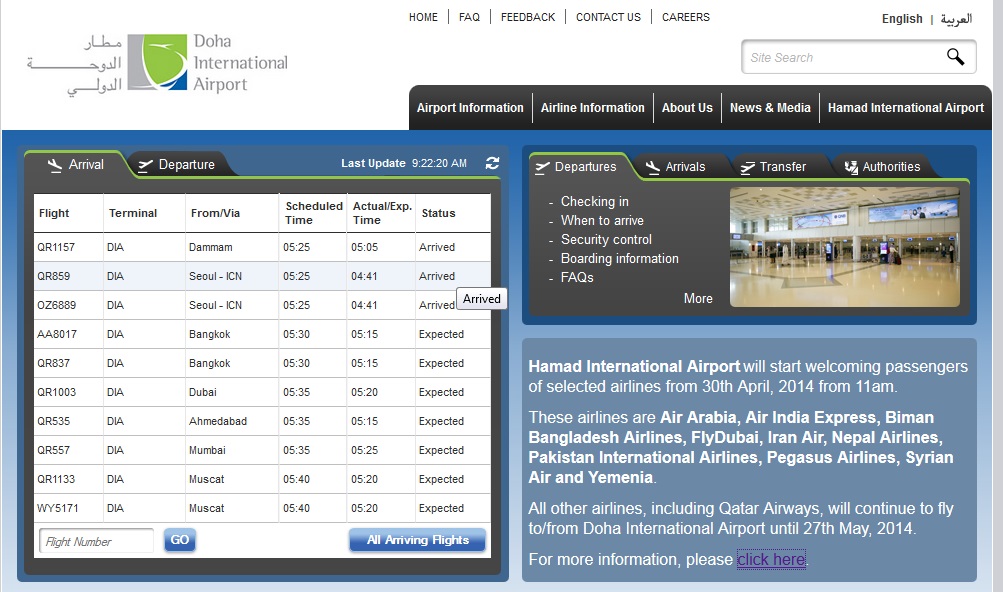Click the All Arriving Flights button
This screenshot has height=592, width=1003.
[x=418, y=540]
